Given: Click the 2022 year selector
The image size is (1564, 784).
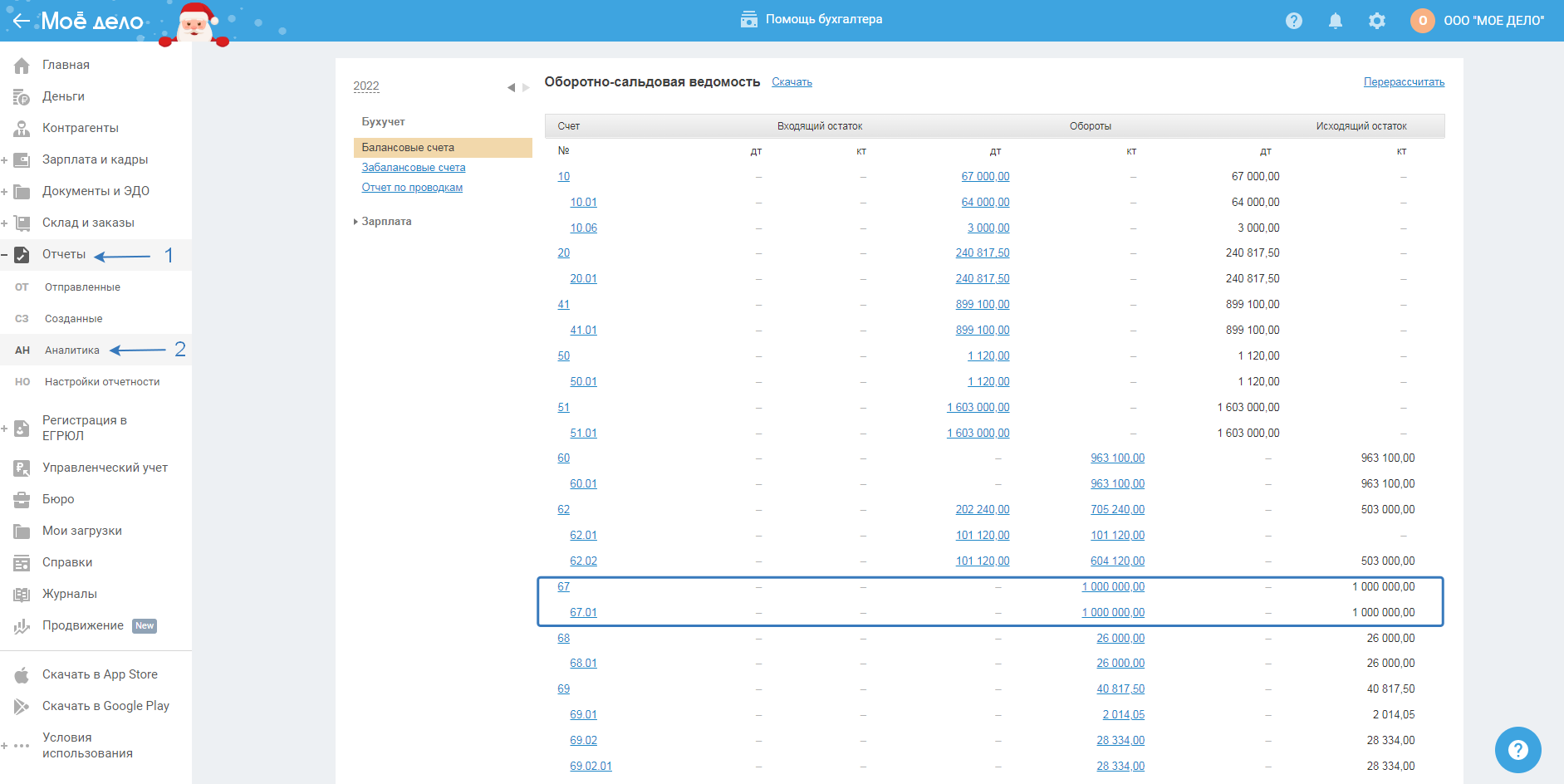Looking at the screenshot, I should pos(366,86).
